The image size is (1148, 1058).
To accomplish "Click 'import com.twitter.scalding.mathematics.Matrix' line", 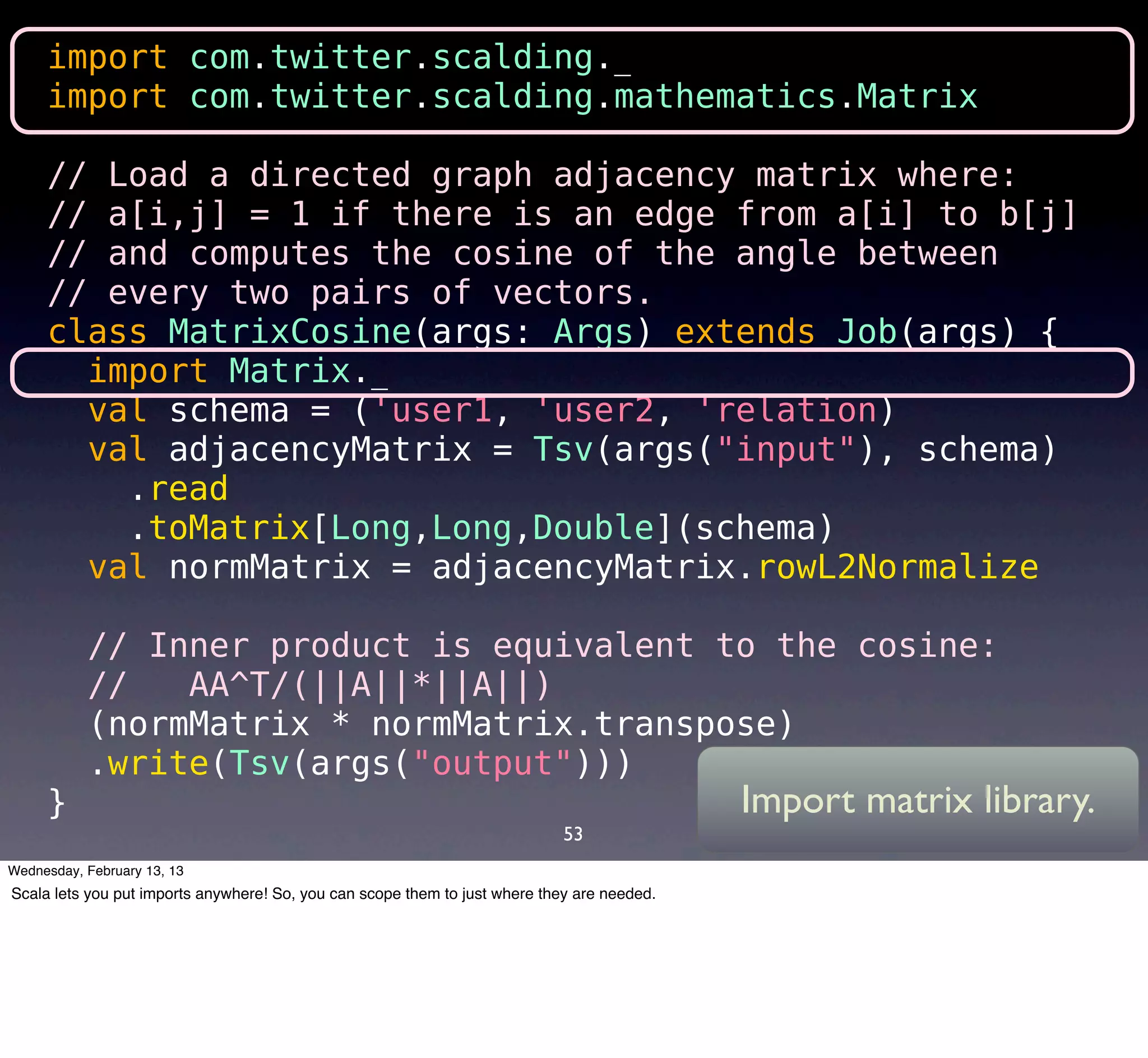I will (513, 96).
